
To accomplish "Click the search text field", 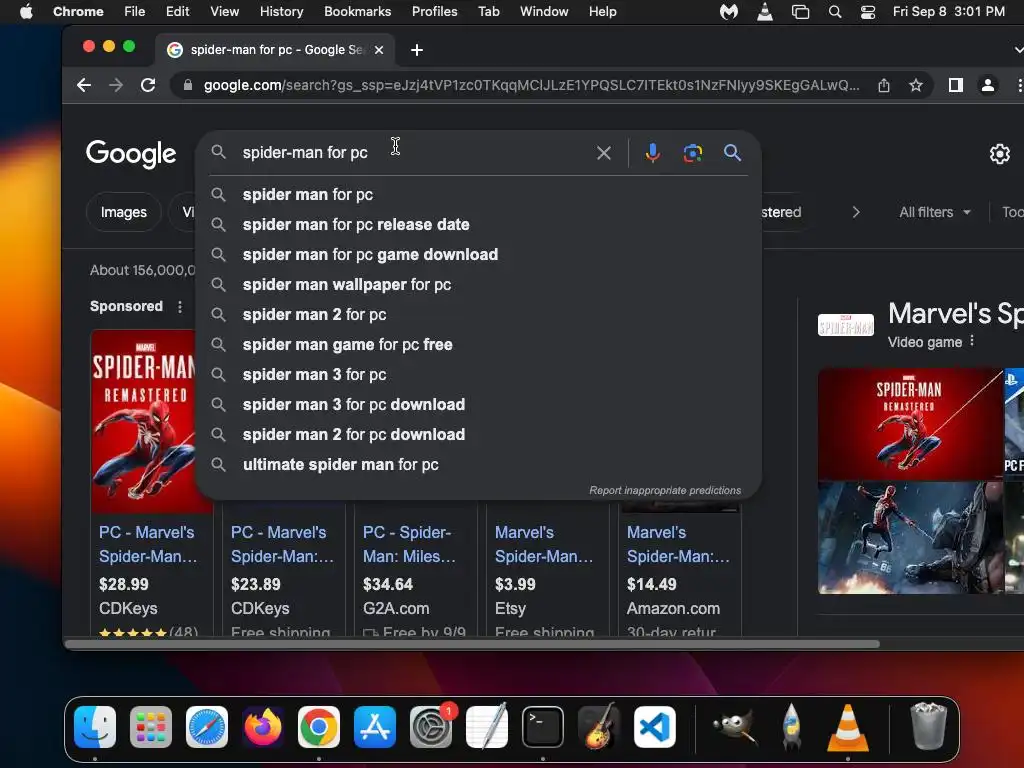I will coord(414,153).
